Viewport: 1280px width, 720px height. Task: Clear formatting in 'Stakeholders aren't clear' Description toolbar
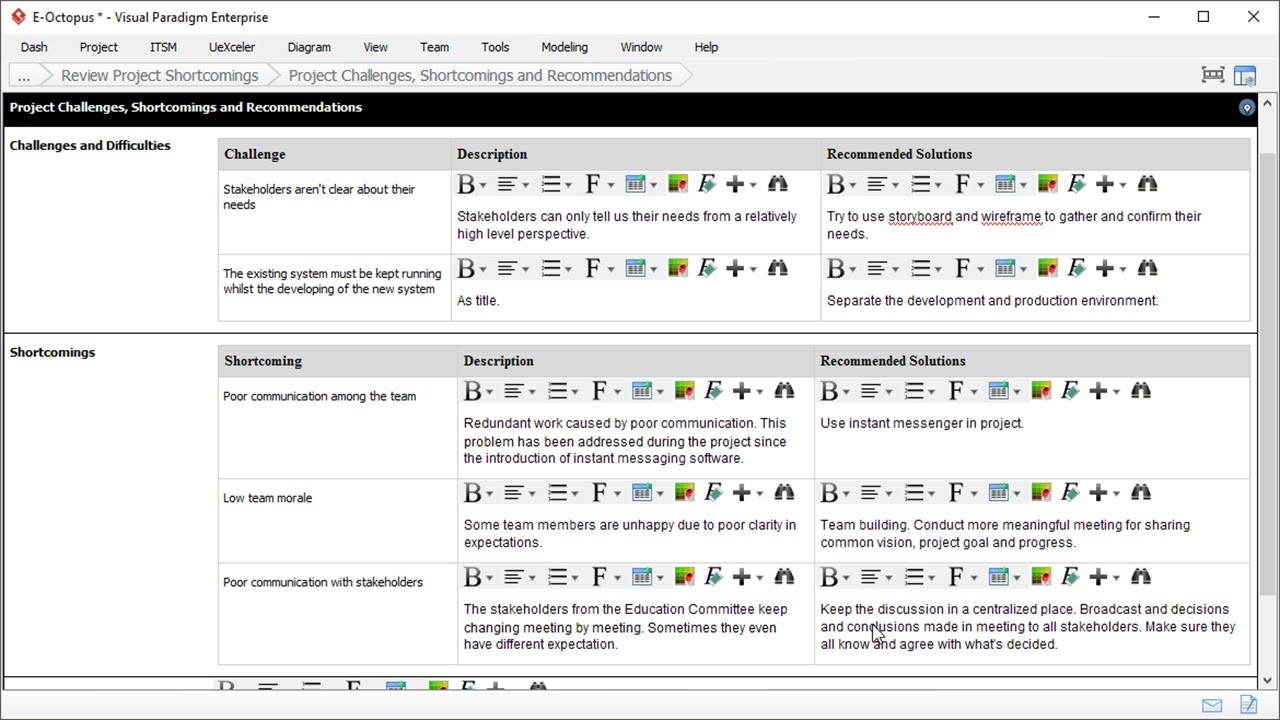click(707, 184)
